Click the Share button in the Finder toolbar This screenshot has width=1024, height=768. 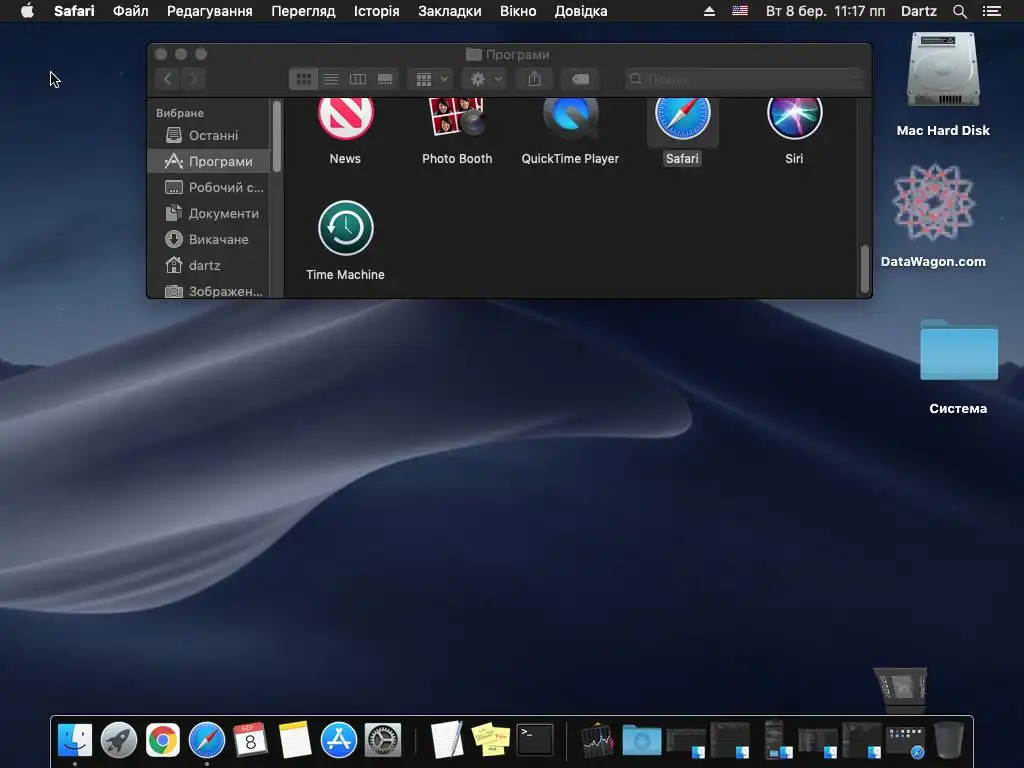tap(534, 79)
